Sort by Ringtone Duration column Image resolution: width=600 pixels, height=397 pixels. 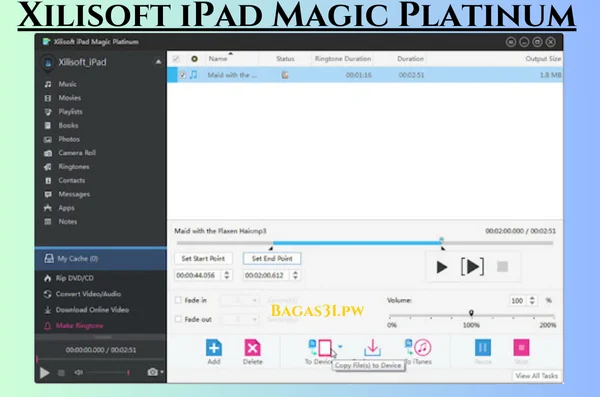pos(343,59)
